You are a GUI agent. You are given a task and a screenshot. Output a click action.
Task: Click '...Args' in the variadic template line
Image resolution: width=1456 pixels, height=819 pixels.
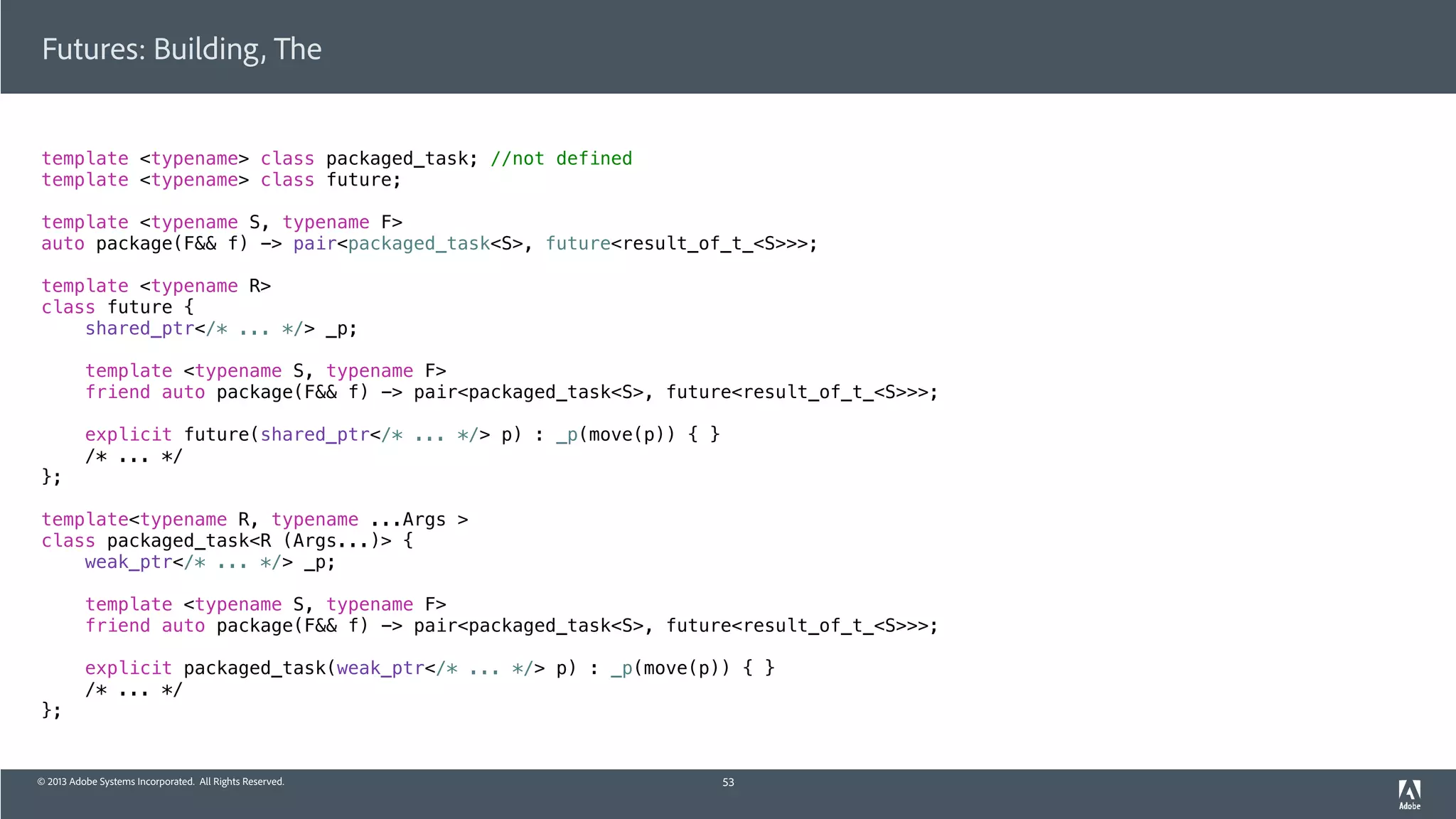[408, 520]
